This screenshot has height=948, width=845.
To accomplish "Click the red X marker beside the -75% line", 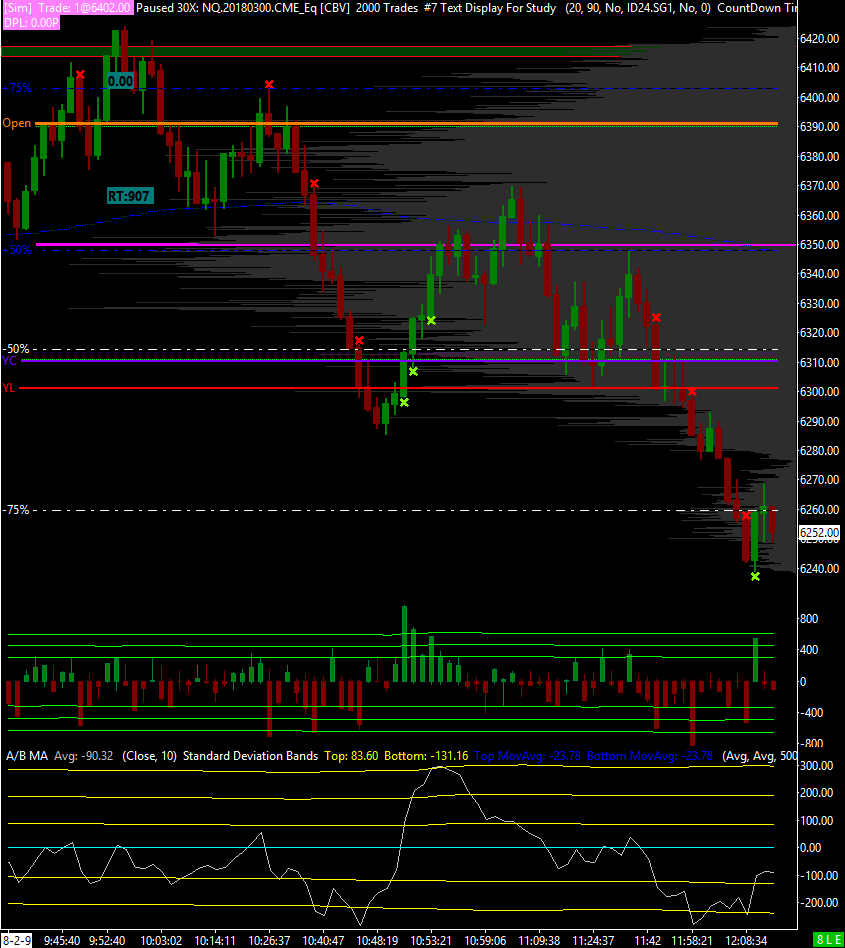I will tap(746, 516).
